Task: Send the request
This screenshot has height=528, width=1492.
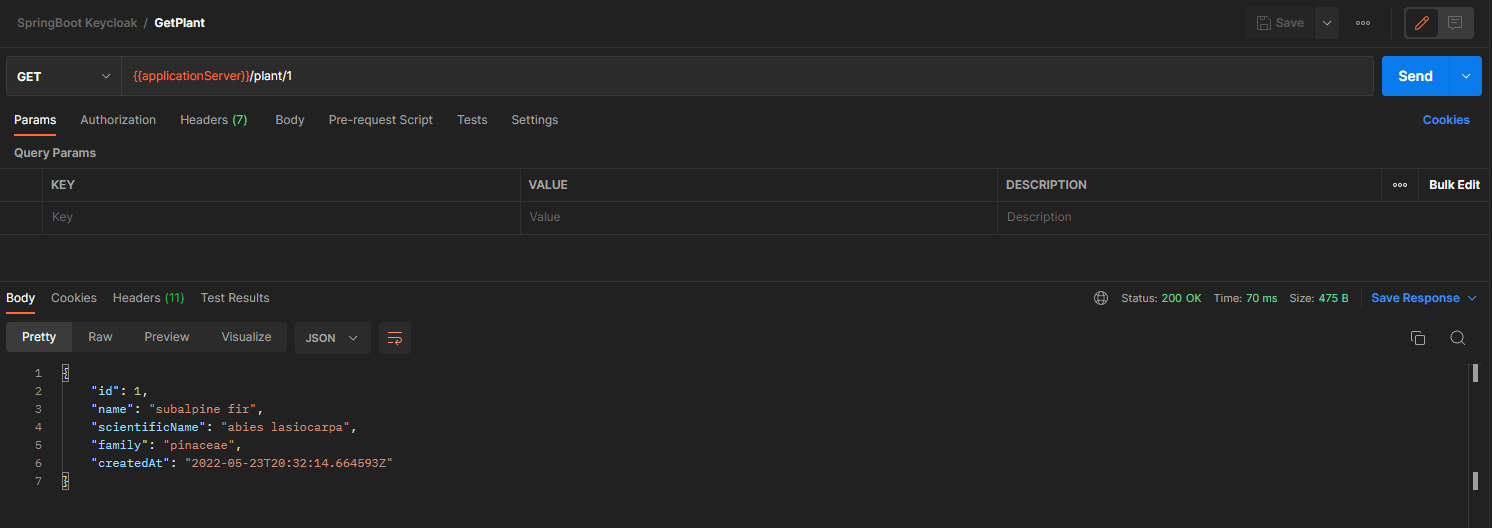Action: coord(1415,76)
